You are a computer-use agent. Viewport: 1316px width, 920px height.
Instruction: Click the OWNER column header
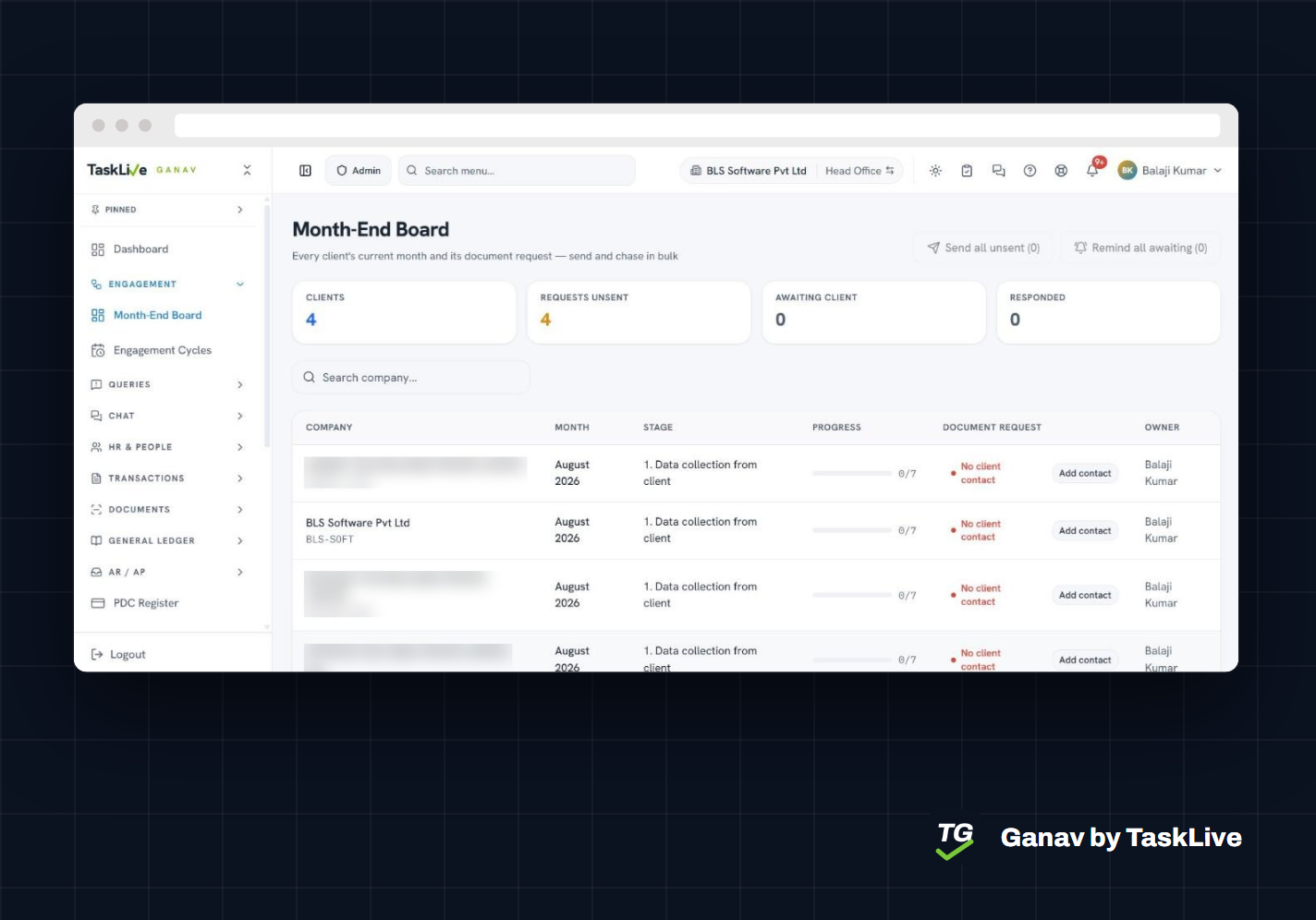(x=1162, y=428)
